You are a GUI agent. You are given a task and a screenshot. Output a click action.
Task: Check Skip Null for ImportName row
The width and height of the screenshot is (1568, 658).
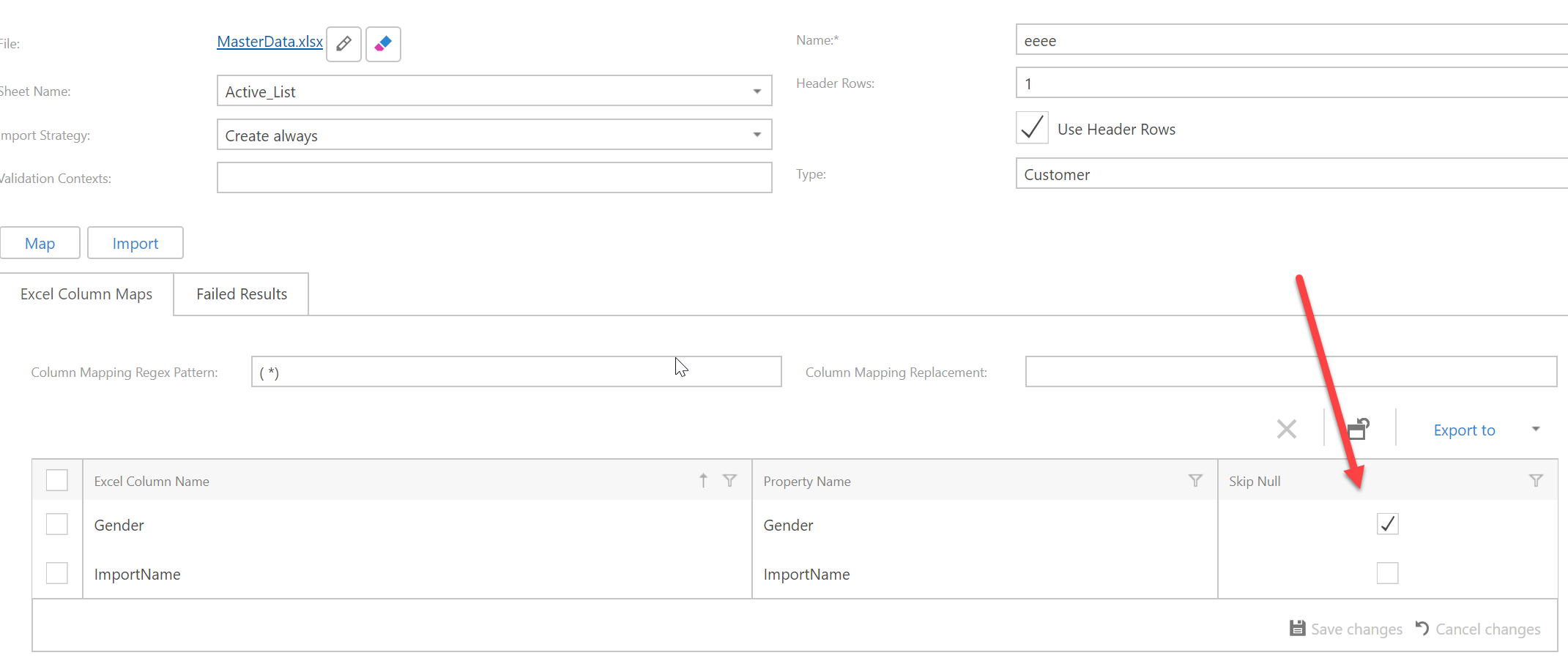click(1387, 573)
